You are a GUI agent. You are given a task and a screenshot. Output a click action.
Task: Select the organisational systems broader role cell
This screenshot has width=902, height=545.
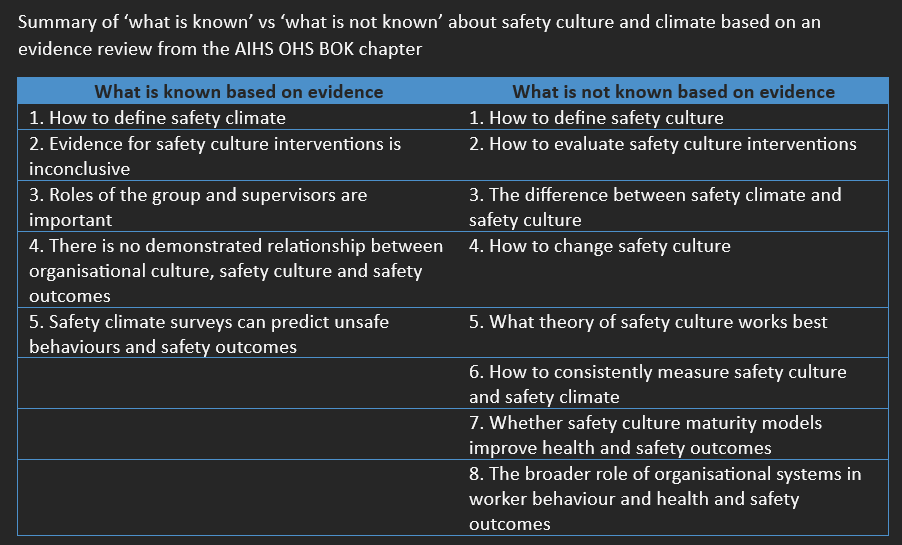665,498
